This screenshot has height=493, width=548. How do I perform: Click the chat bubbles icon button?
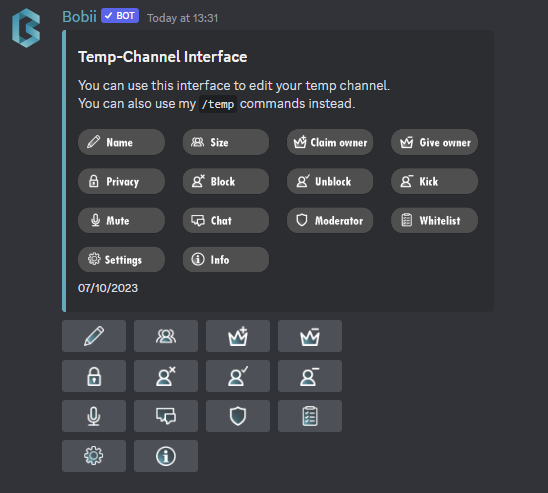166,416
